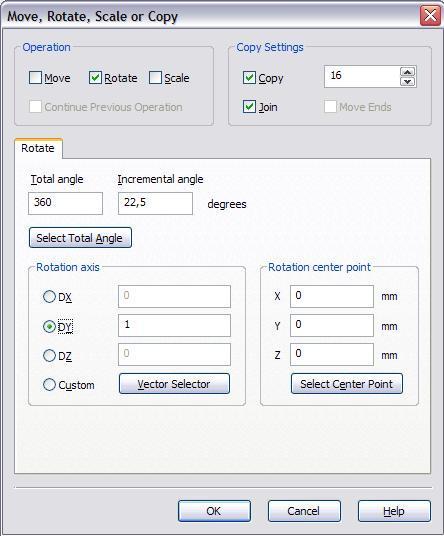
Task: Switch to the Rotate tab
Action: pyautogui.click(x=38, y=148)
